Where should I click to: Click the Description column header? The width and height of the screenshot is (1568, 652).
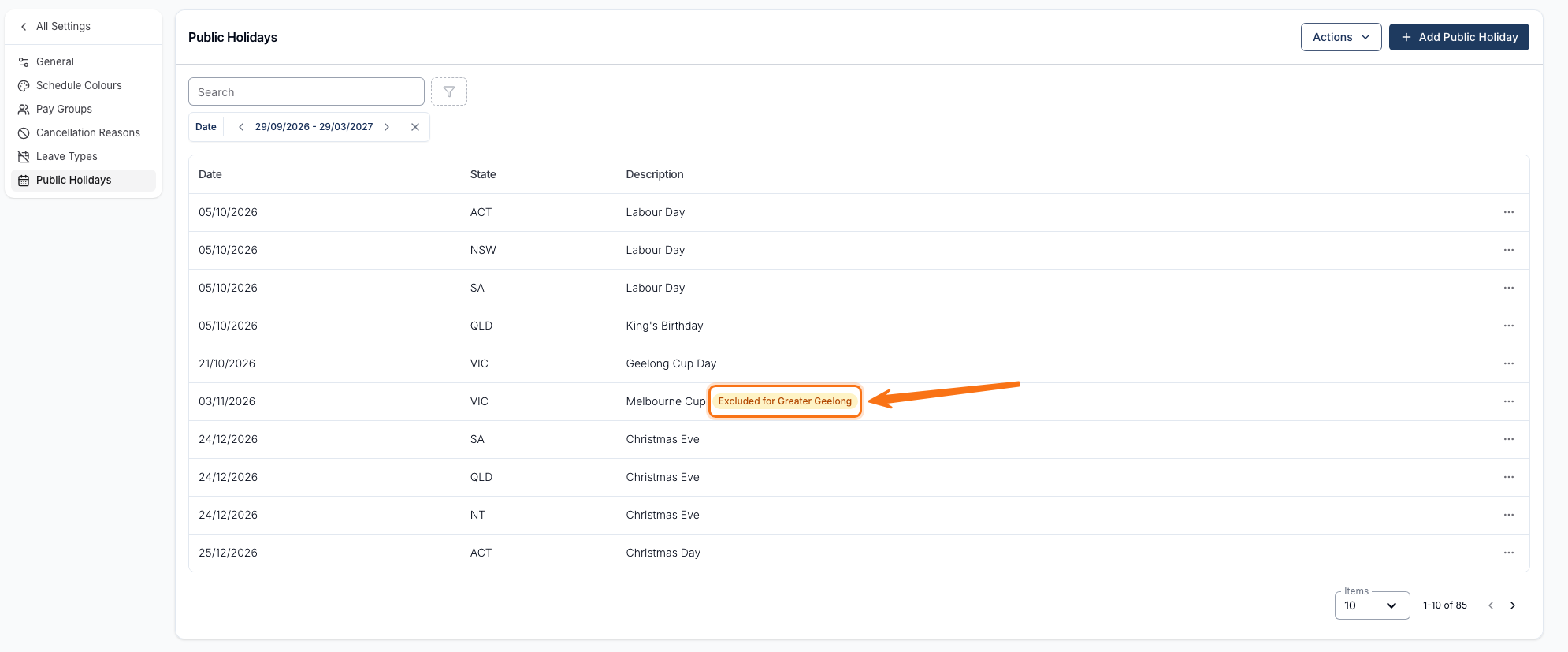pos(655,174)
